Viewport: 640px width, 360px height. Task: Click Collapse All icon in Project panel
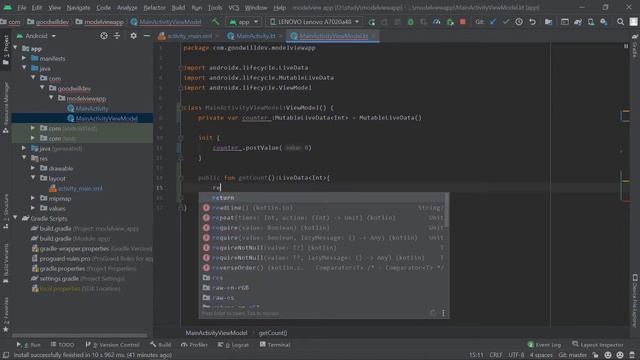click(117, 36)
